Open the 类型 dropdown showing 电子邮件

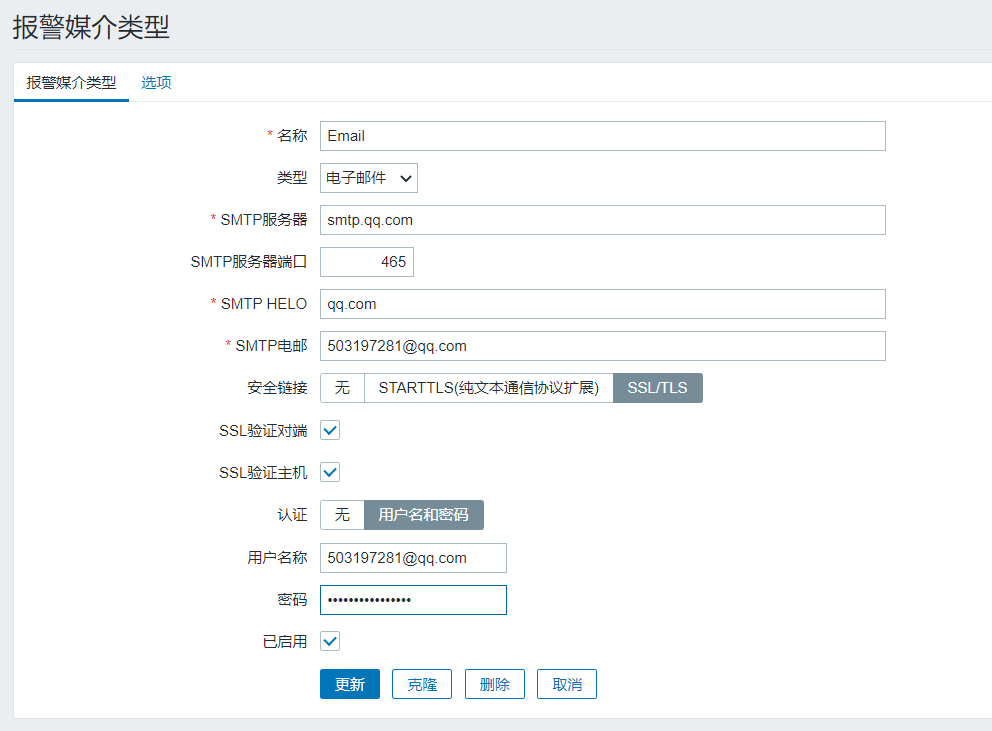tap(368, 178)
